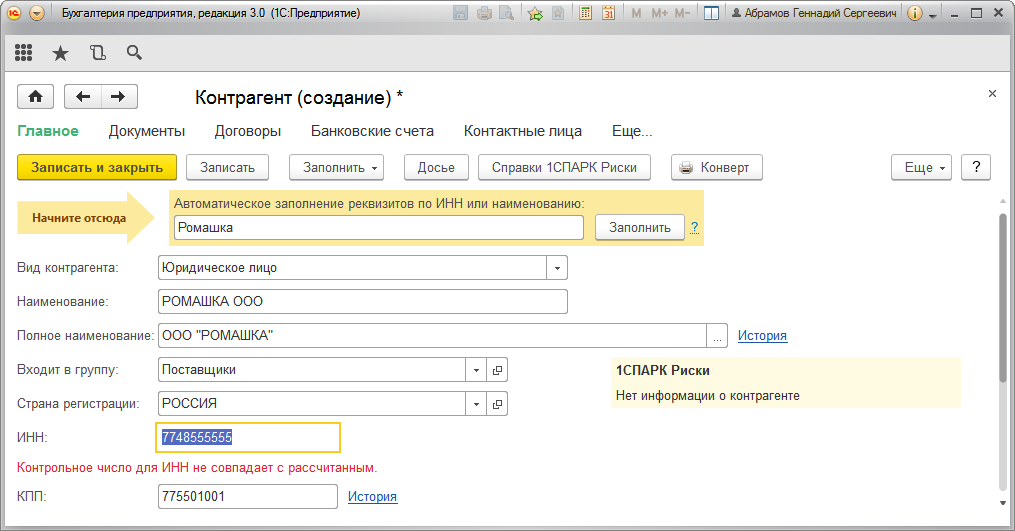Navigate forward with right arrow
This screenshot has width=1015, height=531.
pyautogui.click(x=118, y=97)
